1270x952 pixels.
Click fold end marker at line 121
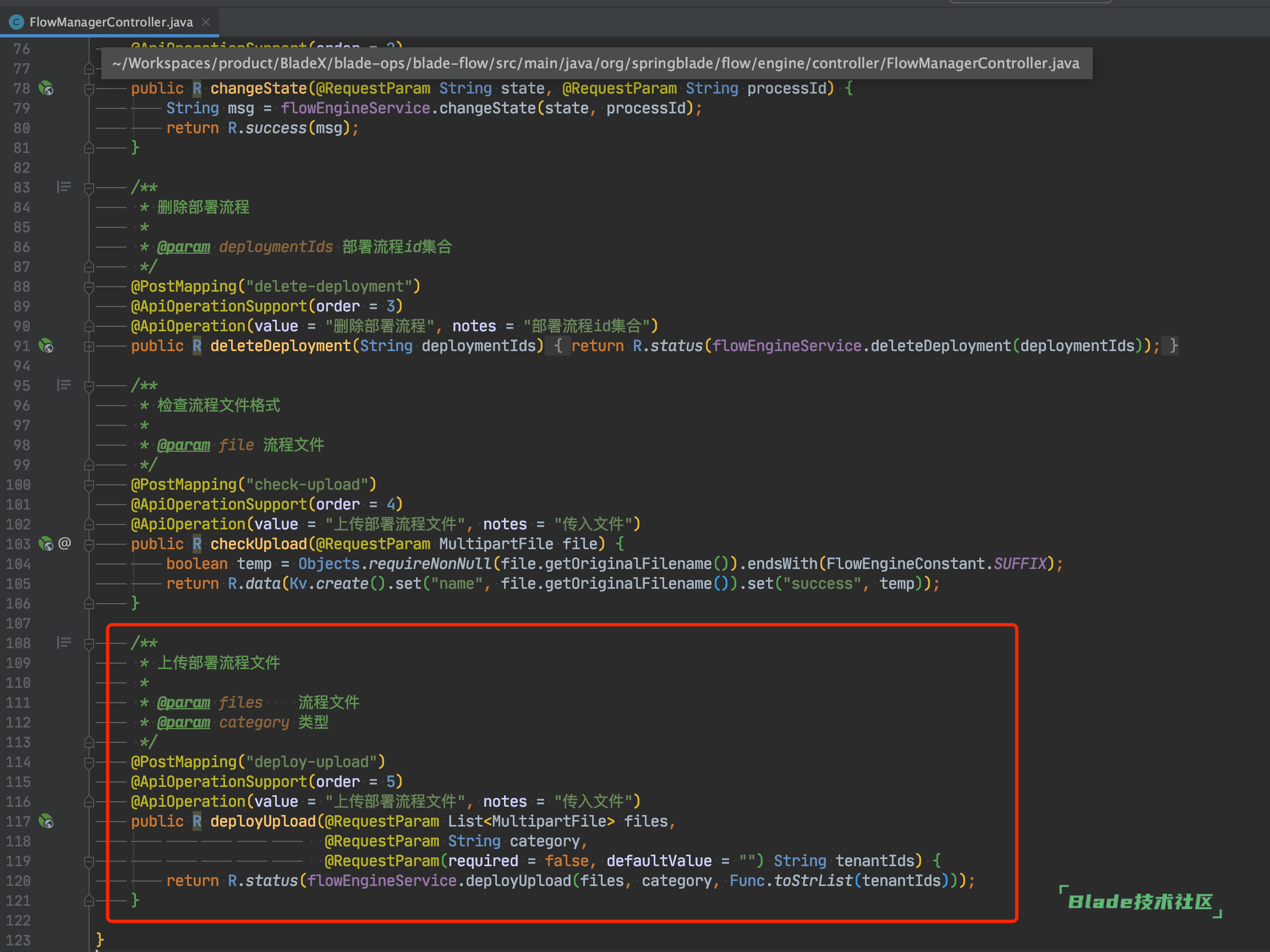[89, 901]
